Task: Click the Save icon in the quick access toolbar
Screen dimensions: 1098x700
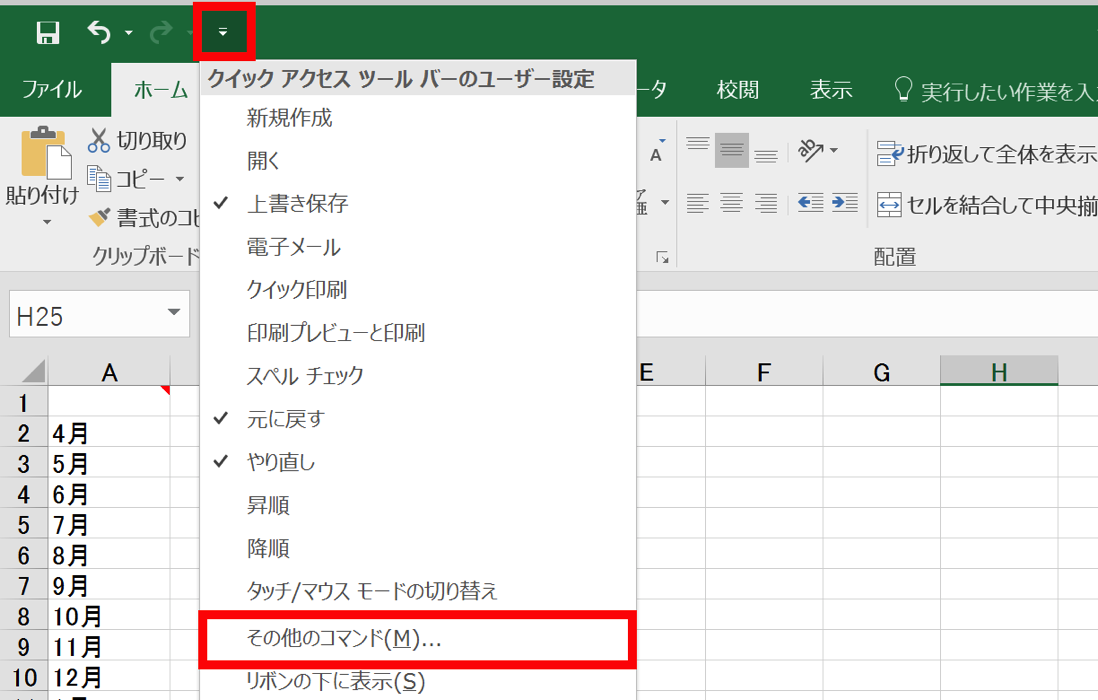Action: pos(47,33)
